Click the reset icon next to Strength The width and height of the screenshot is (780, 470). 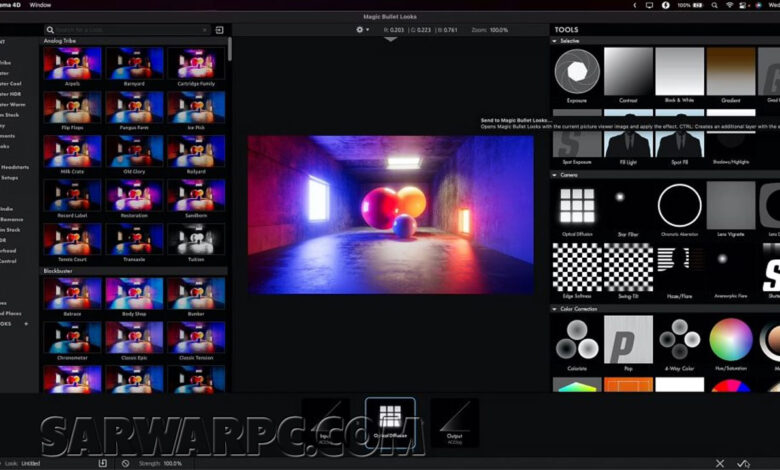(125, 463)
